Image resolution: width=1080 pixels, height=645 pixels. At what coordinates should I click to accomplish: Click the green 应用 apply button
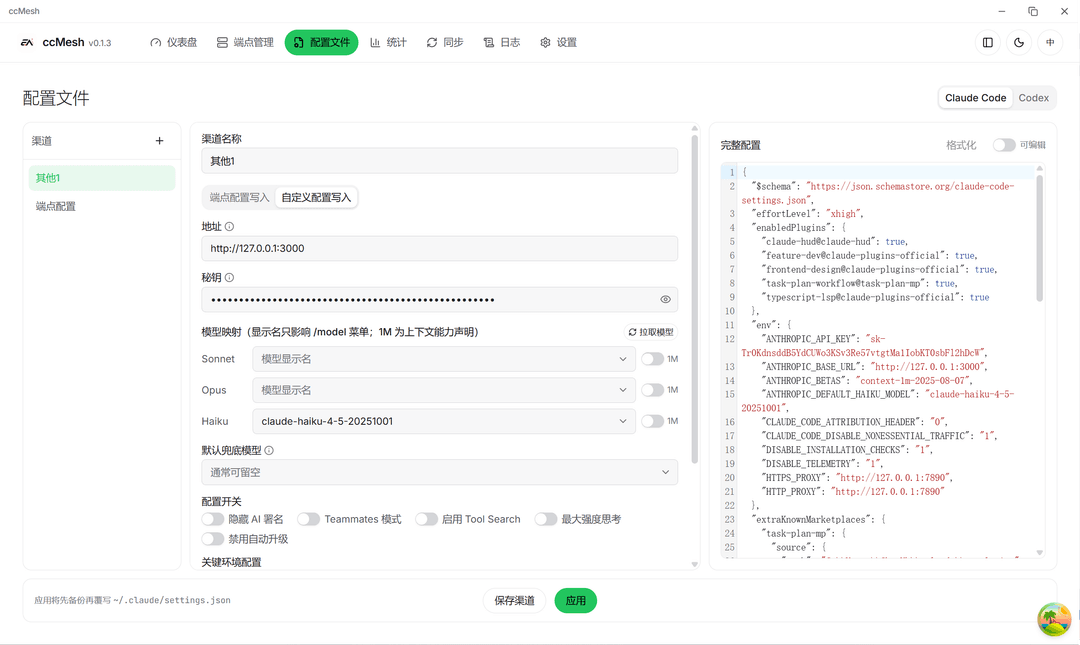pos(576,601)
